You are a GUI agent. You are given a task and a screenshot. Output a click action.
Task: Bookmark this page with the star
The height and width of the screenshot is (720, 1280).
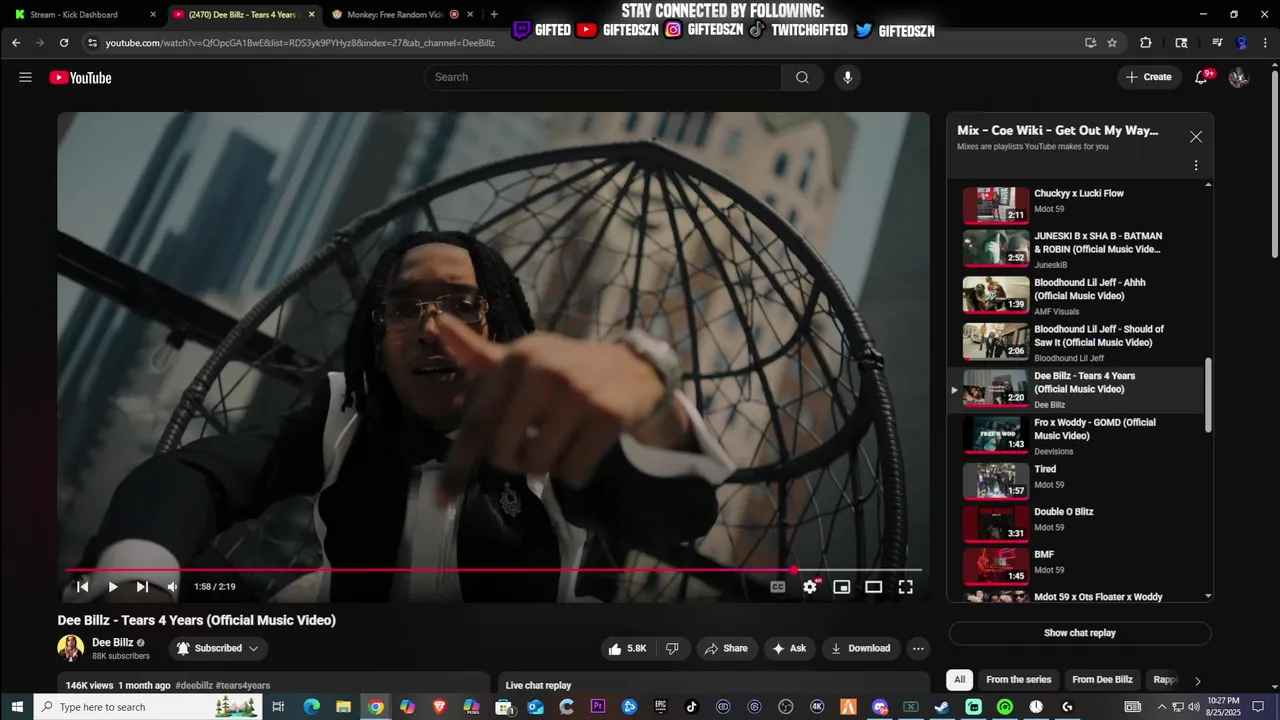click(1112, 43)
